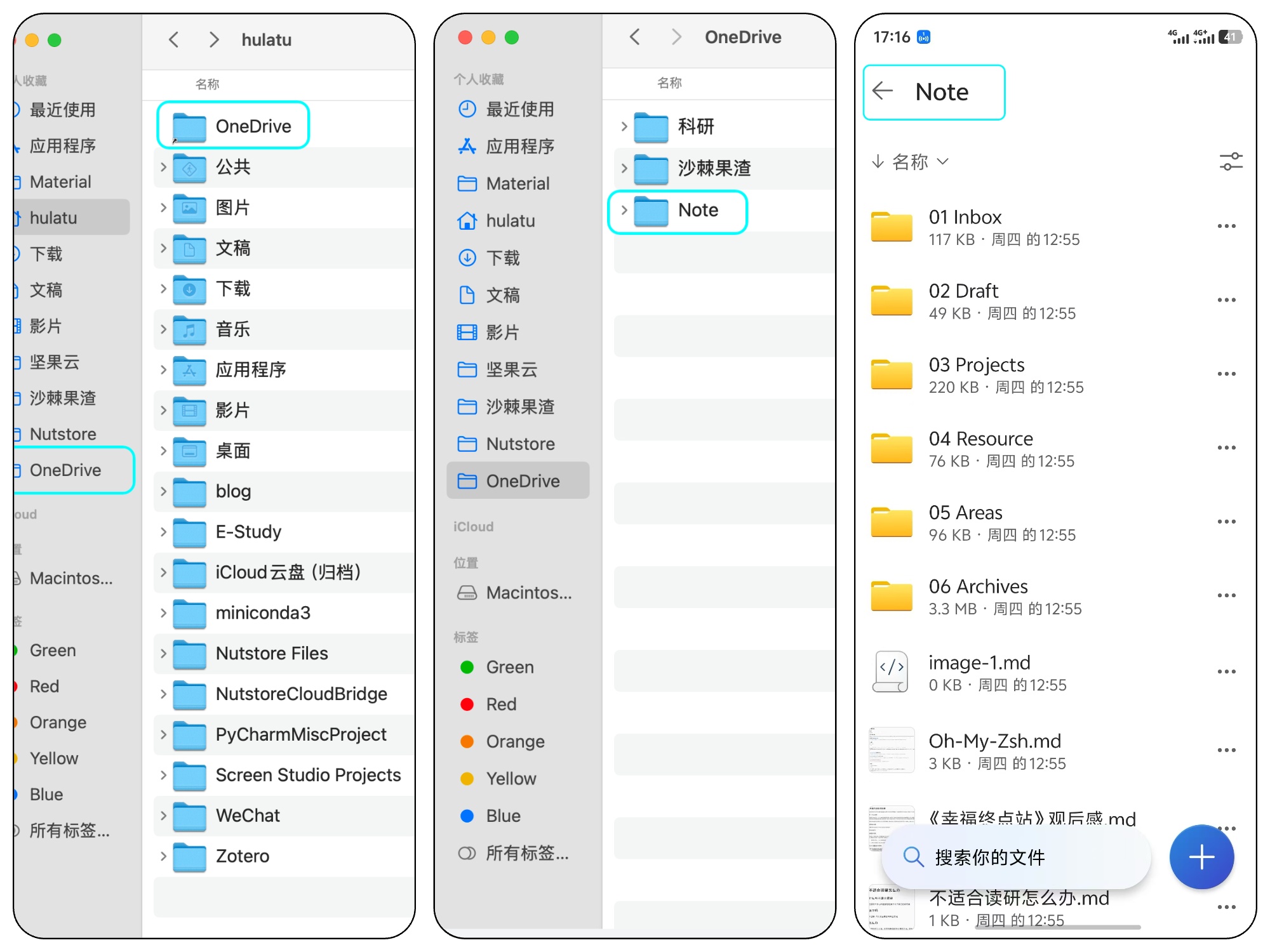Tap the back arrow next to Note
1270x952 pixels.
click(x=882, y=91)
